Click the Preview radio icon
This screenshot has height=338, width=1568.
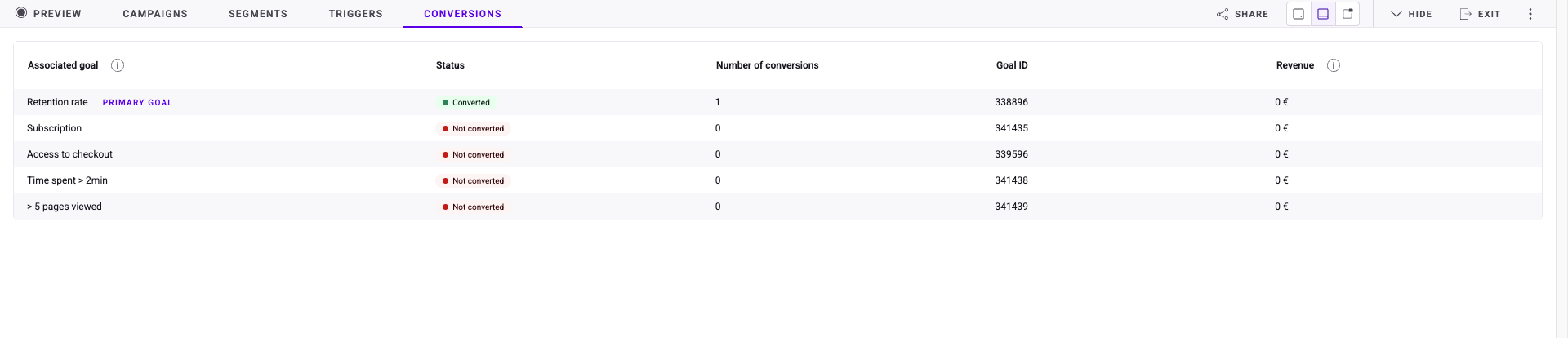21,13
